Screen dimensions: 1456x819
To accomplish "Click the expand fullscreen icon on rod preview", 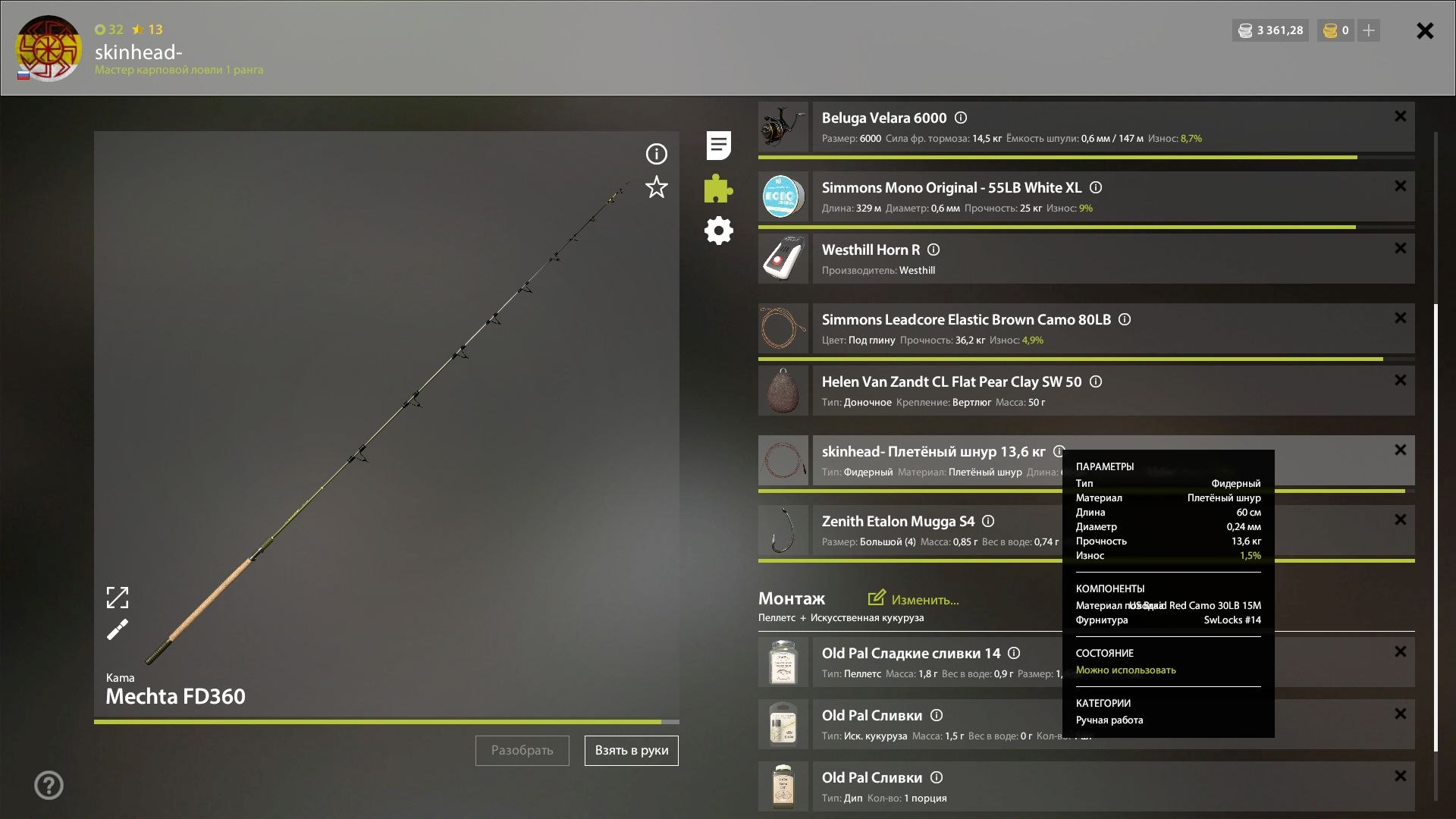I will point(118,598).
